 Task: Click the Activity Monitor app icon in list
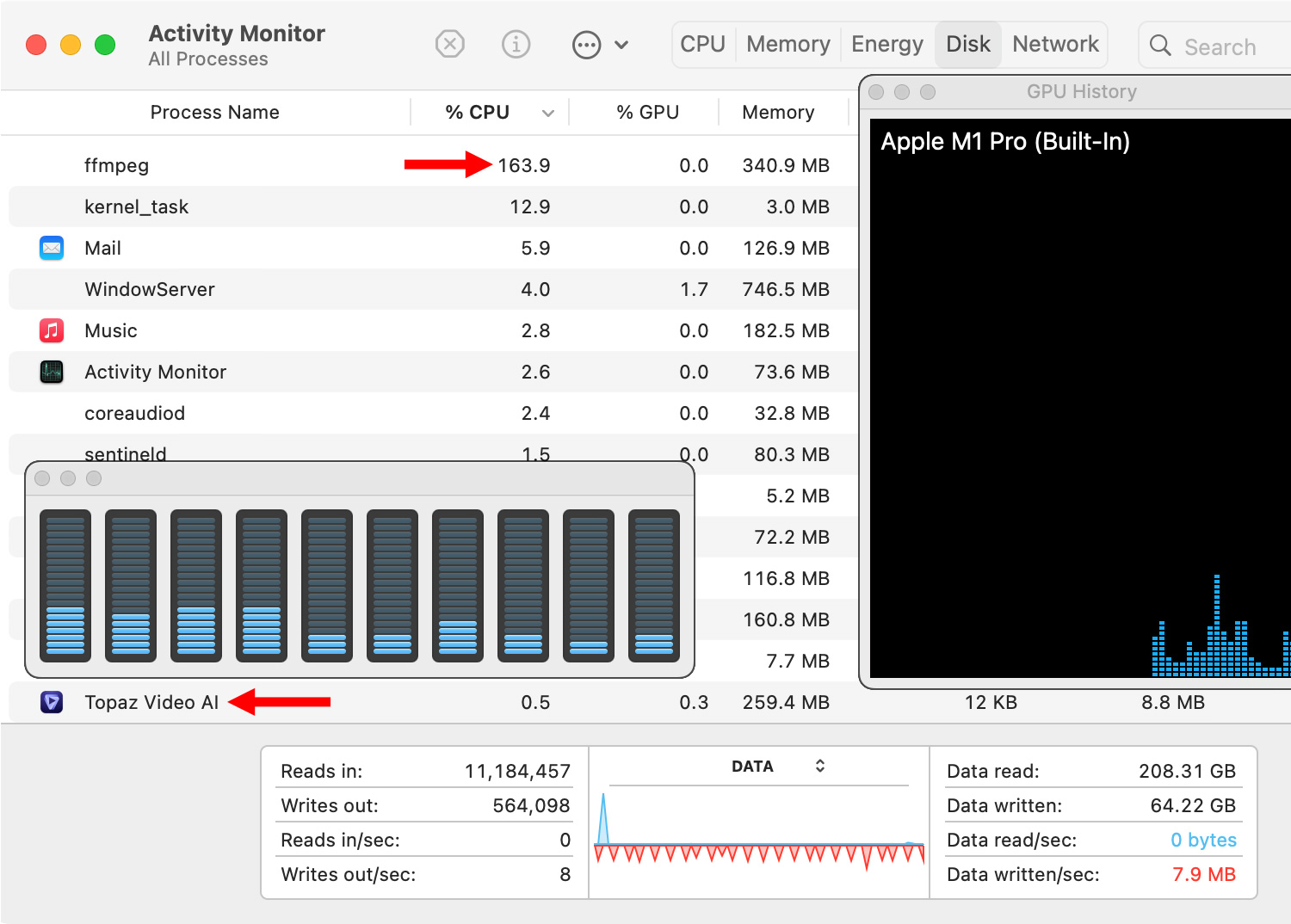pyautogui.click(x=52, y=372)
